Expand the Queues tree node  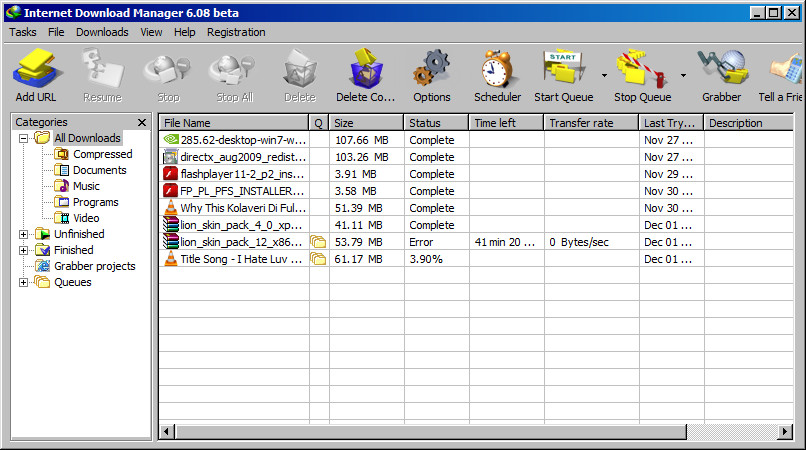tap(23, 282)
